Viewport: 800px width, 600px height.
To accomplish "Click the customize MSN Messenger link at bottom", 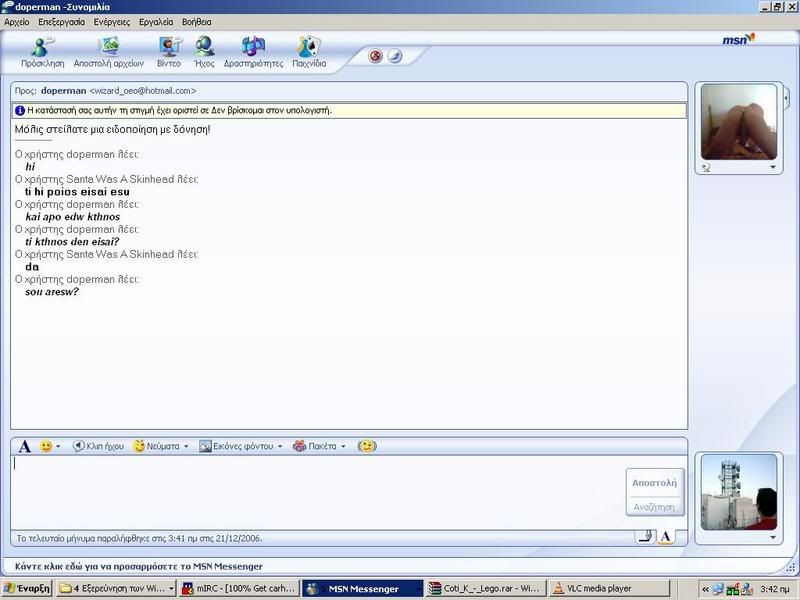I will coord(139,566).
